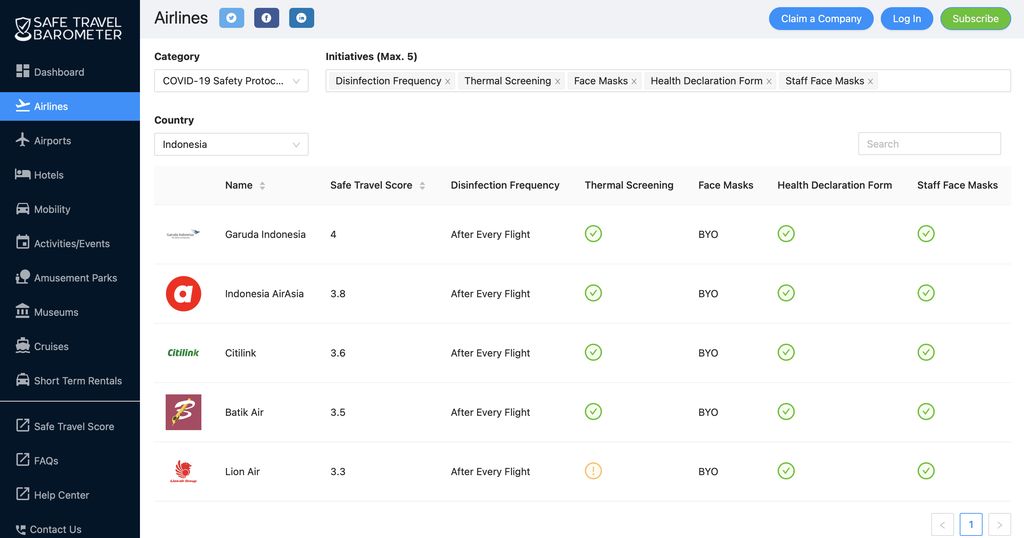This screenshot has height=538, width=1024.
Task: Click Batik Air staff face masks checkmark
Action: 926,412
